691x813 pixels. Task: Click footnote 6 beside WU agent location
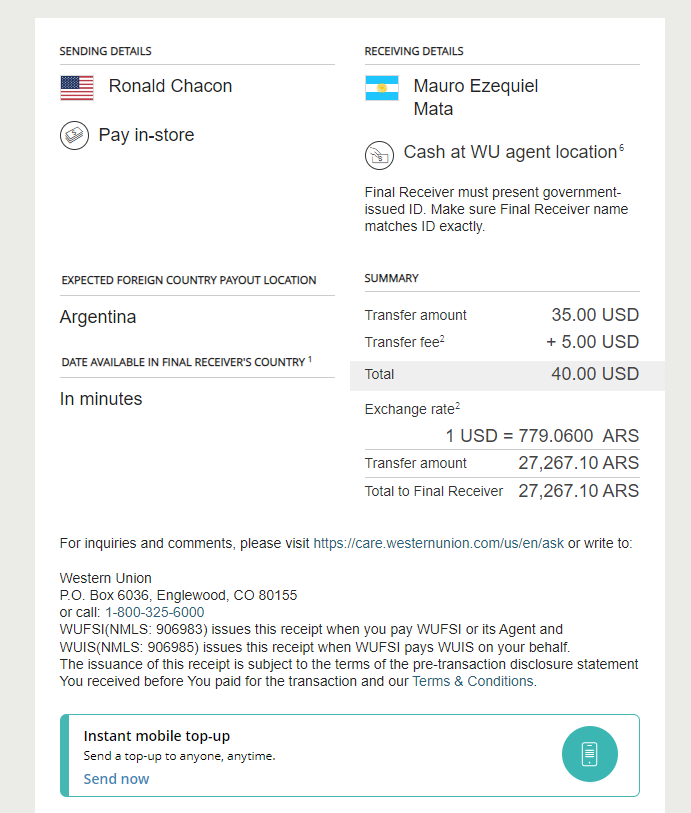pyautogui.click(x=622, y=148)
